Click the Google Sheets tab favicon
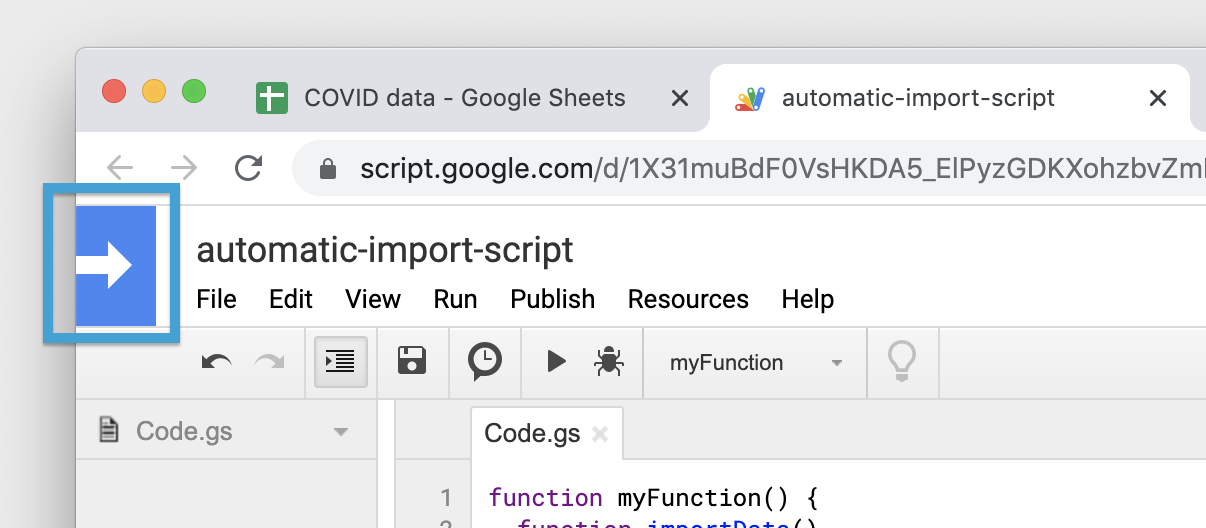 coord(272,98)
